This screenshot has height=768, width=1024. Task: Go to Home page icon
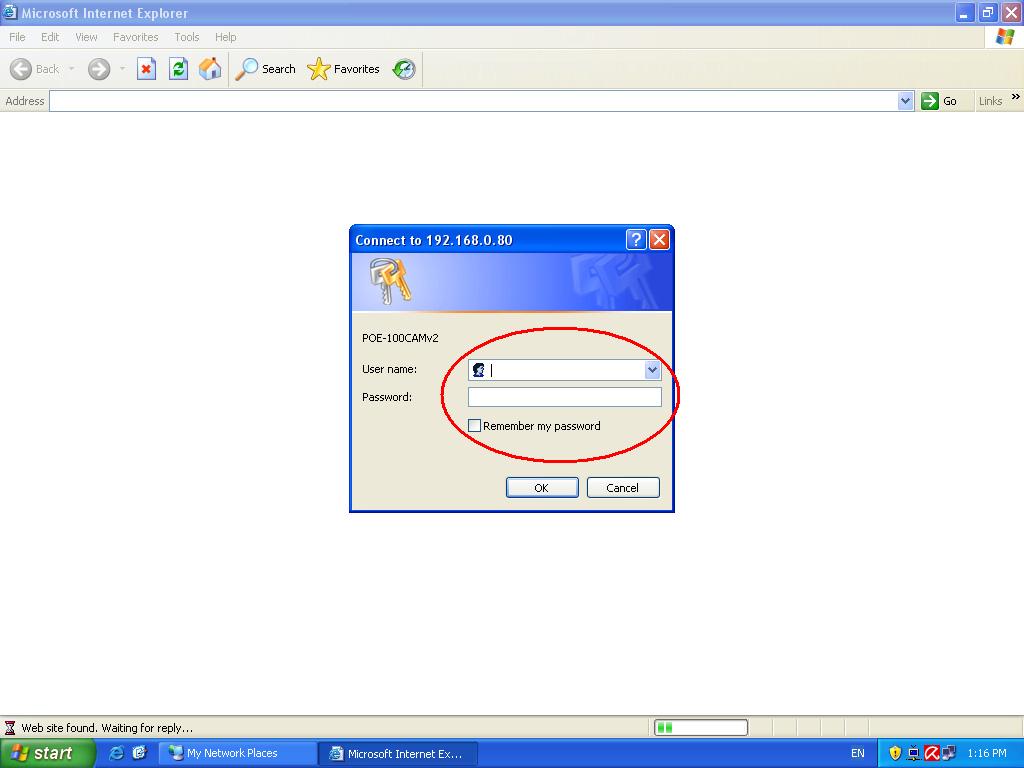[x=210, y=69]
